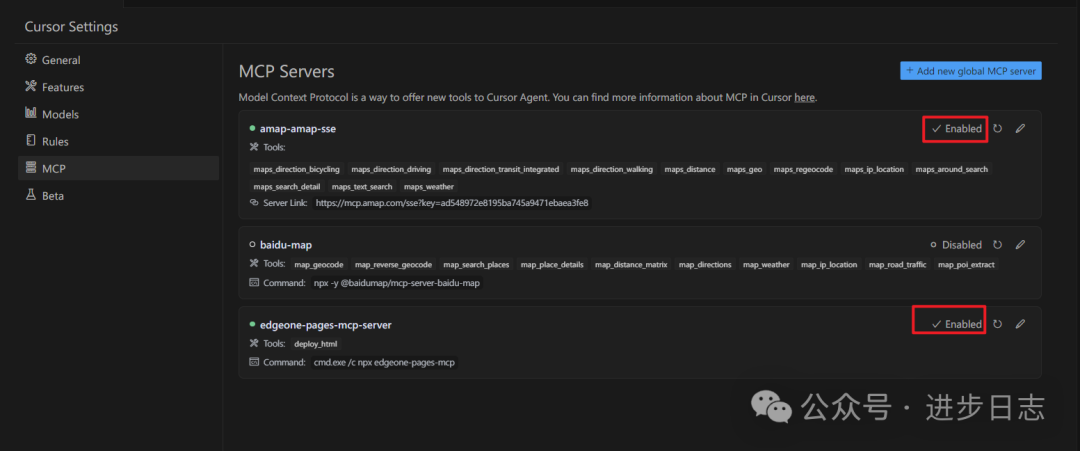The image size is (1080, 451).
Task: Select the maps_regeocode tool tag
Action: (803, 169)
